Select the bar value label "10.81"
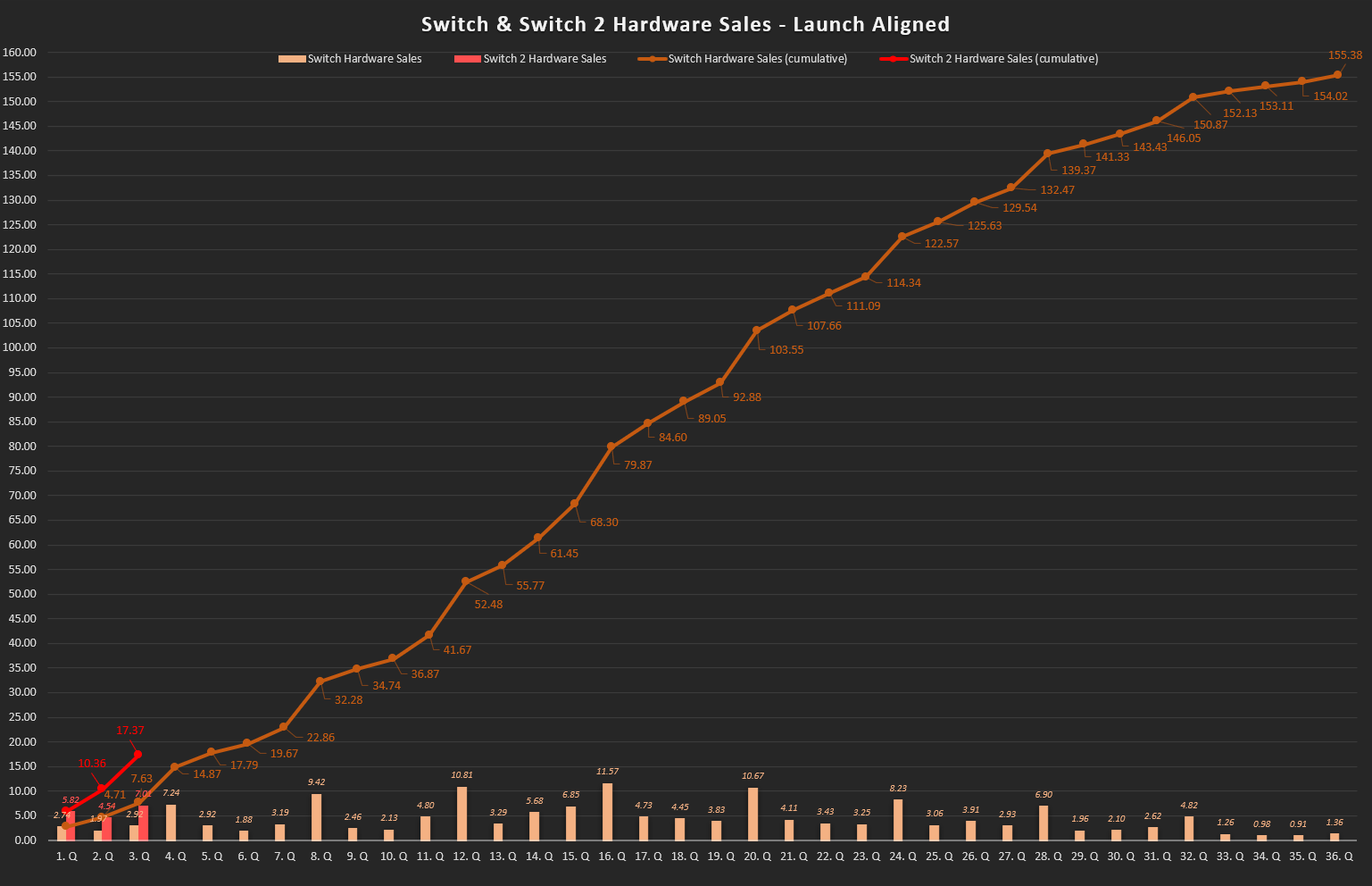The image size is (1372, 886). click(461, 775)
